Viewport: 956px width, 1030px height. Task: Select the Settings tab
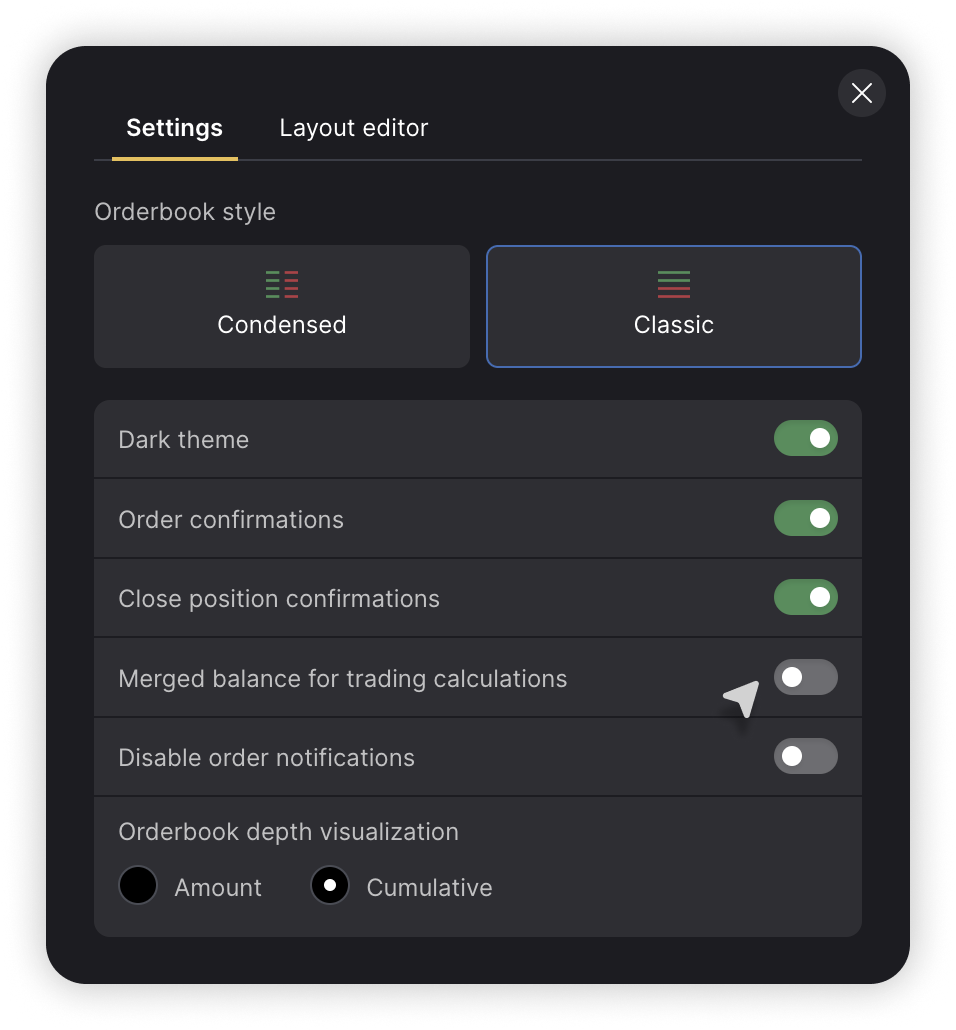tap(174, 127)
